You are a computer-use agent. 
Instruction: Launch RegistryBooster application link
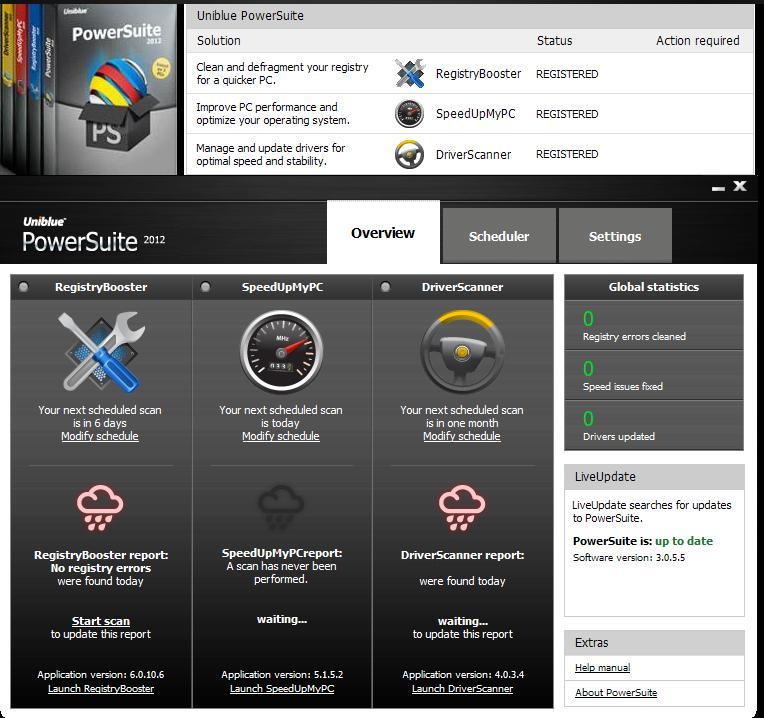point(101,689)
